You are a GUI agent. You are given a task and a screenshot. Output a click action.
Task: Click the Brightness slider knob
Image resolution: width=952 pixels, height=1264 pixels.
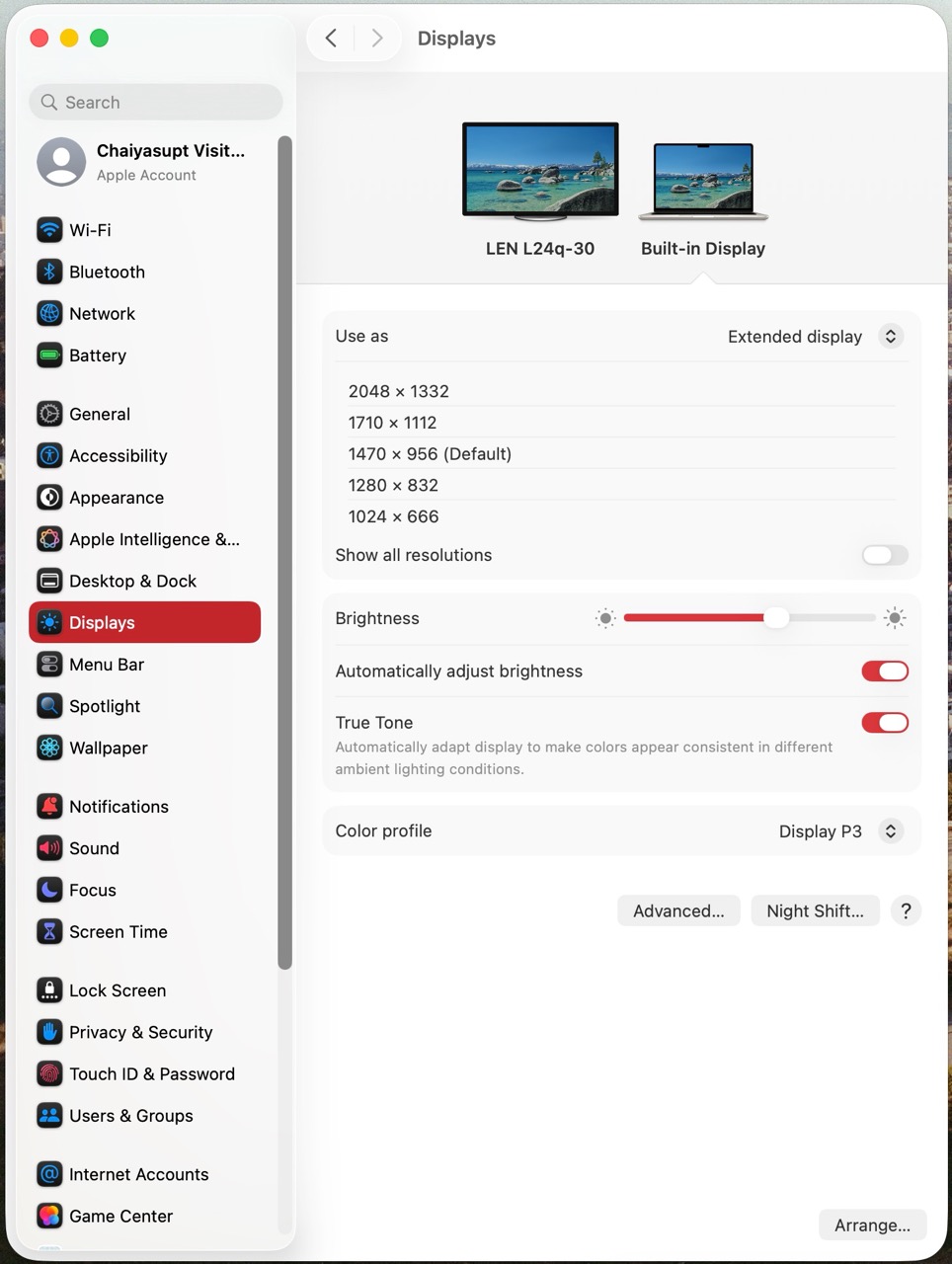pyautogui.click(x=777, y=618)
